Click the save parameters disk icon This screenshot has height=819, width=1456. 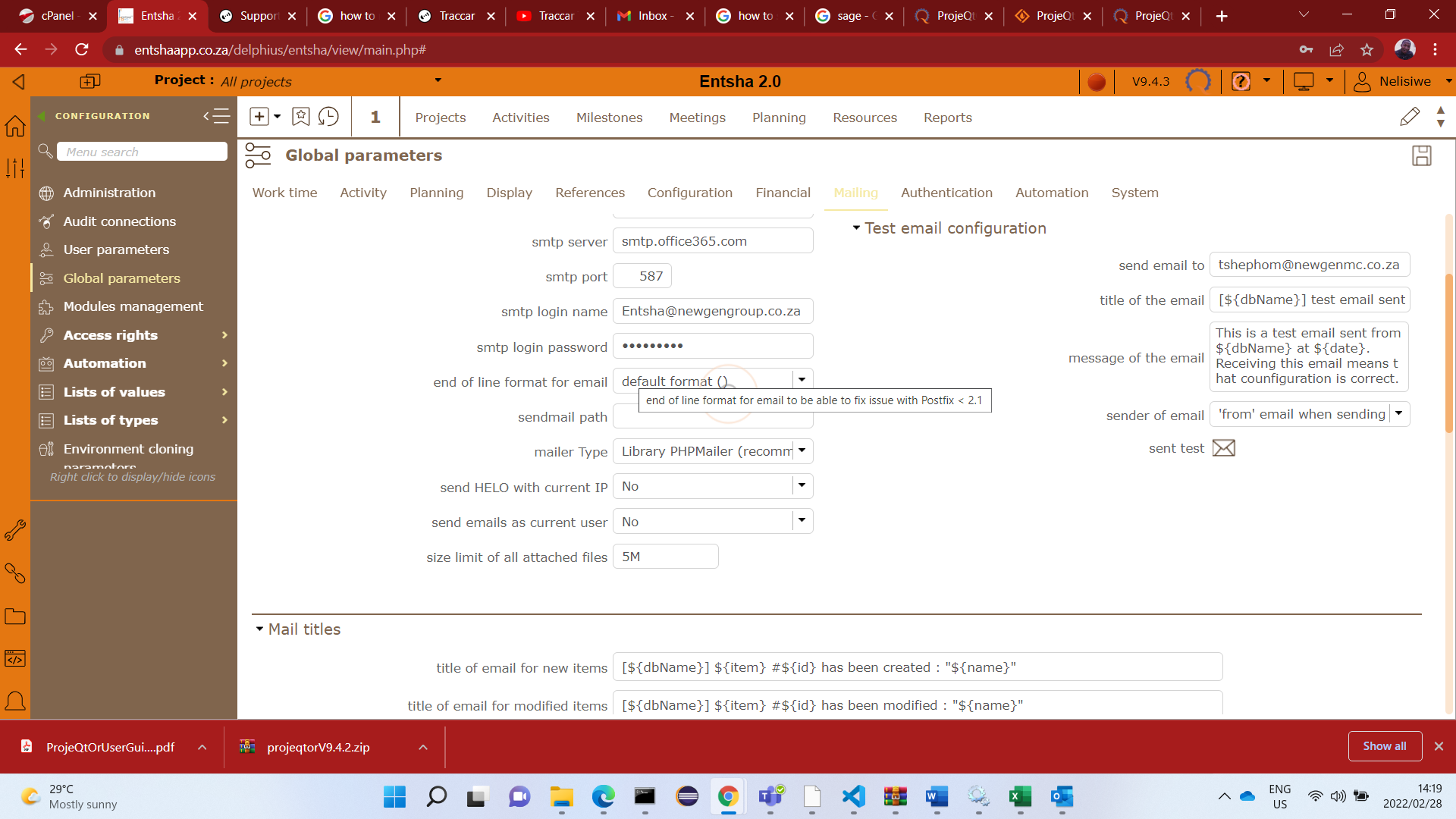[1421, 155]
